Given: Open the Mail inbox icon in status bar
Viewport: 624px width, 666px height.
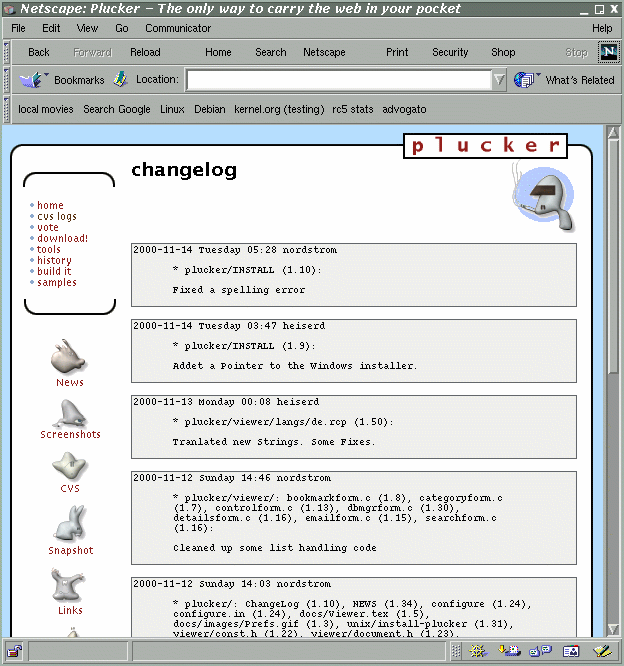Looking at the screenshot, I should pos(509,651).
